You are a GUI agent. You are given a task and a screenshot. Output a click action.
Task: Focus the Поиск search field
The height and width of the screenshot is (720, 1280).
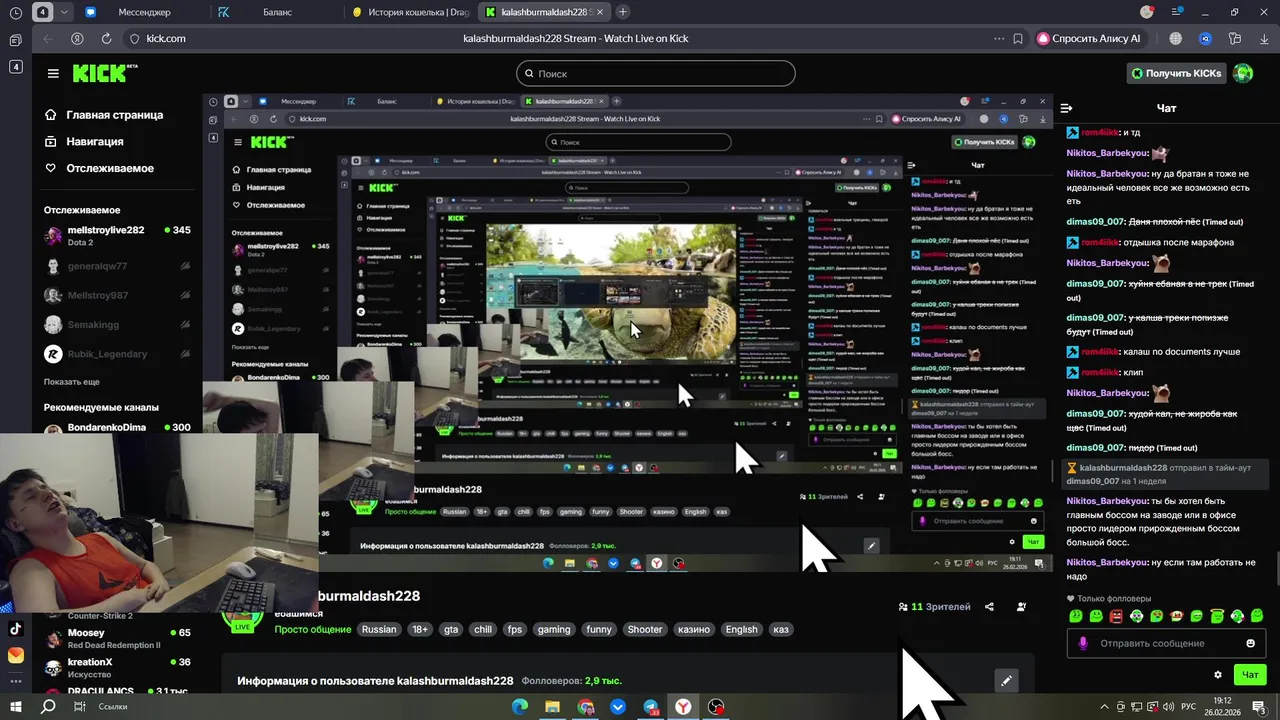[655, 73]
